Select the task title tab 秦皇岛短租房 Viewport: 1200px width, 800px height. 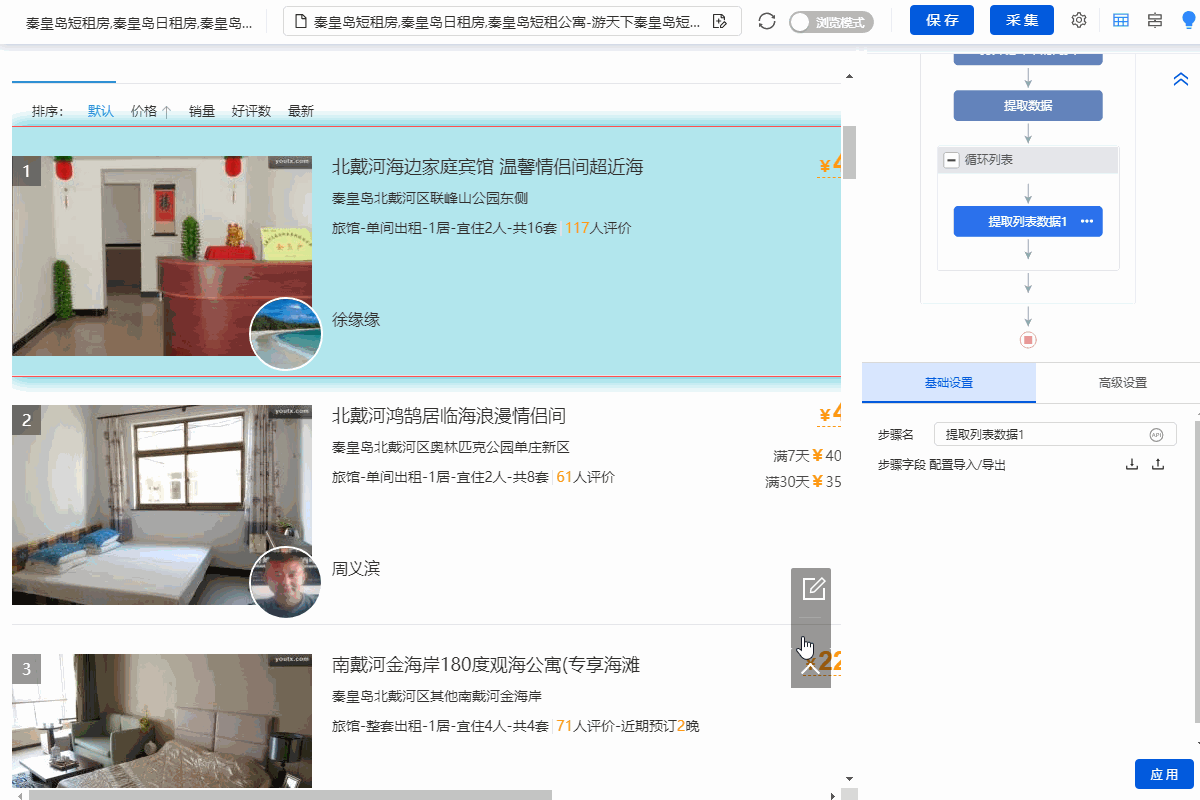point(139,22)
